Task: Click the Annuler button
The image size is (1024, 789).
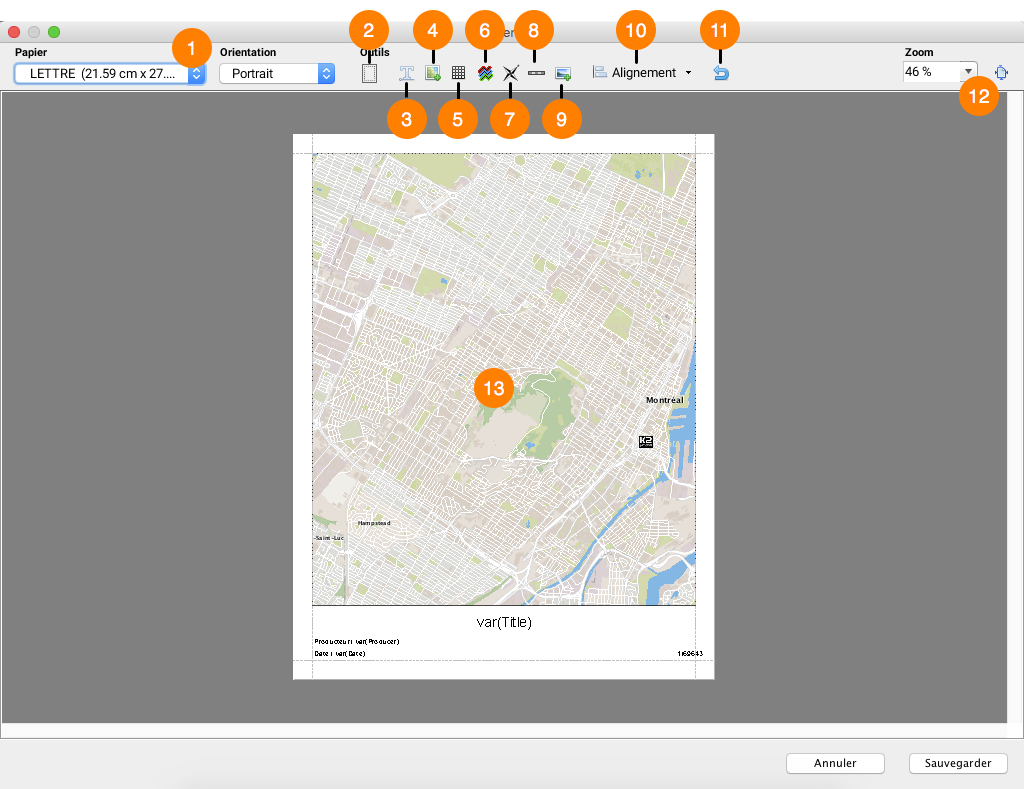Action: pyautogui.click(x=835, y=763)
